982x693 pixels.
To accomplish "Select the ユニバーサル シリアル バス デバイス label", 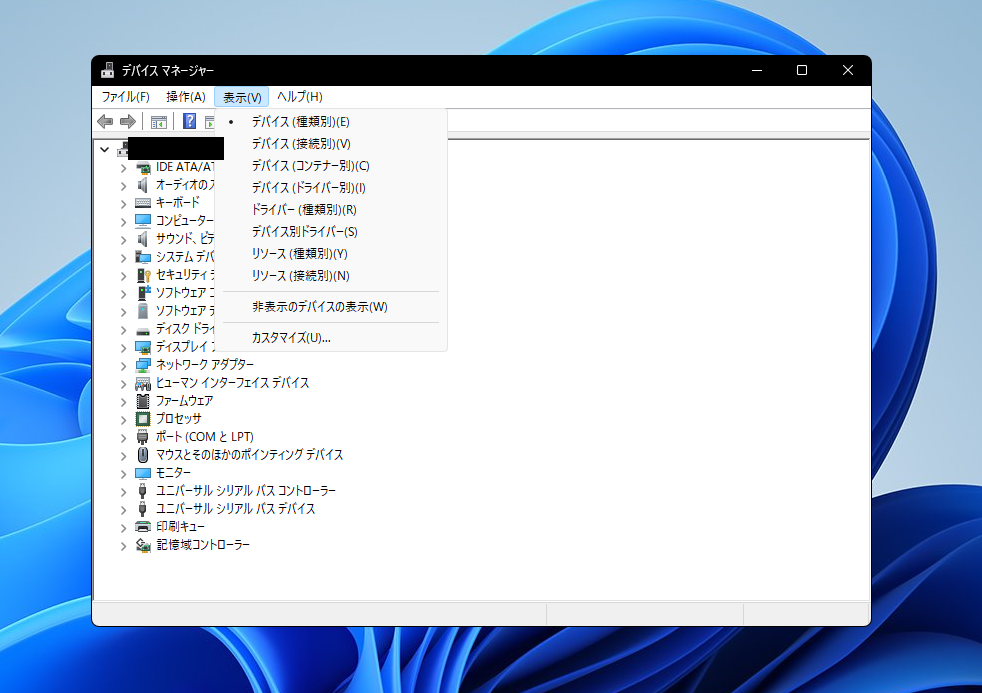I will click(235, 509).
